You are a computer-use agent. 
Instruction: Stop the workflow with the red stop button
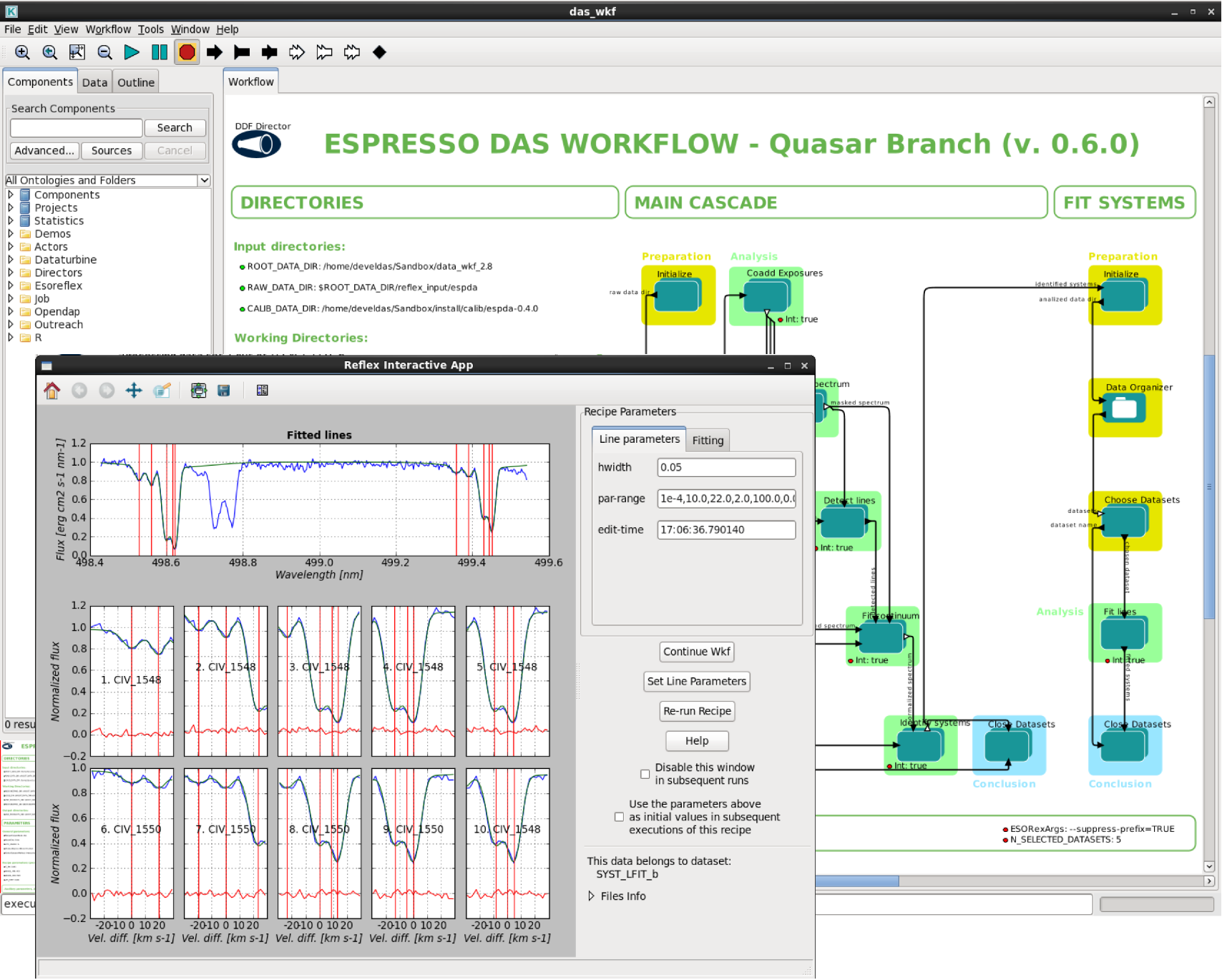[x=187, y=52]
